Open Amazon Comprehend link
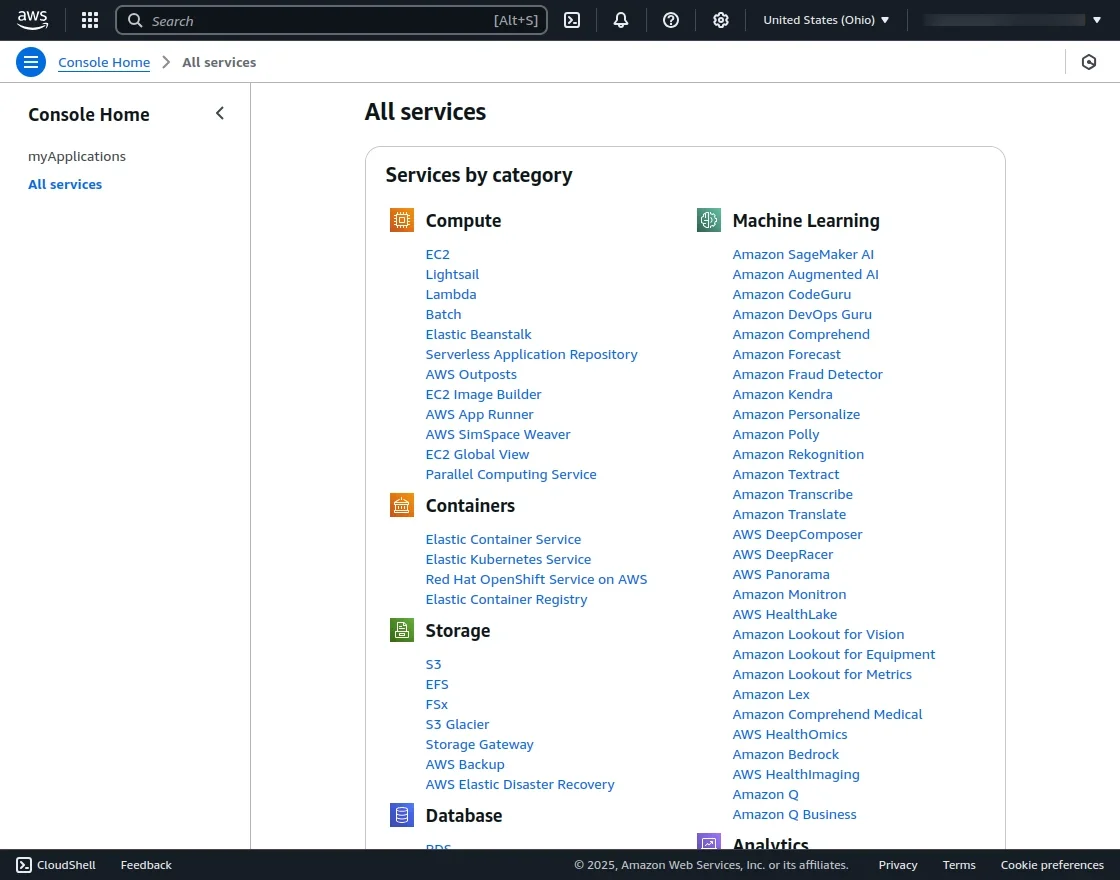The image size is (1120, 880). click(x=801, y=334)
